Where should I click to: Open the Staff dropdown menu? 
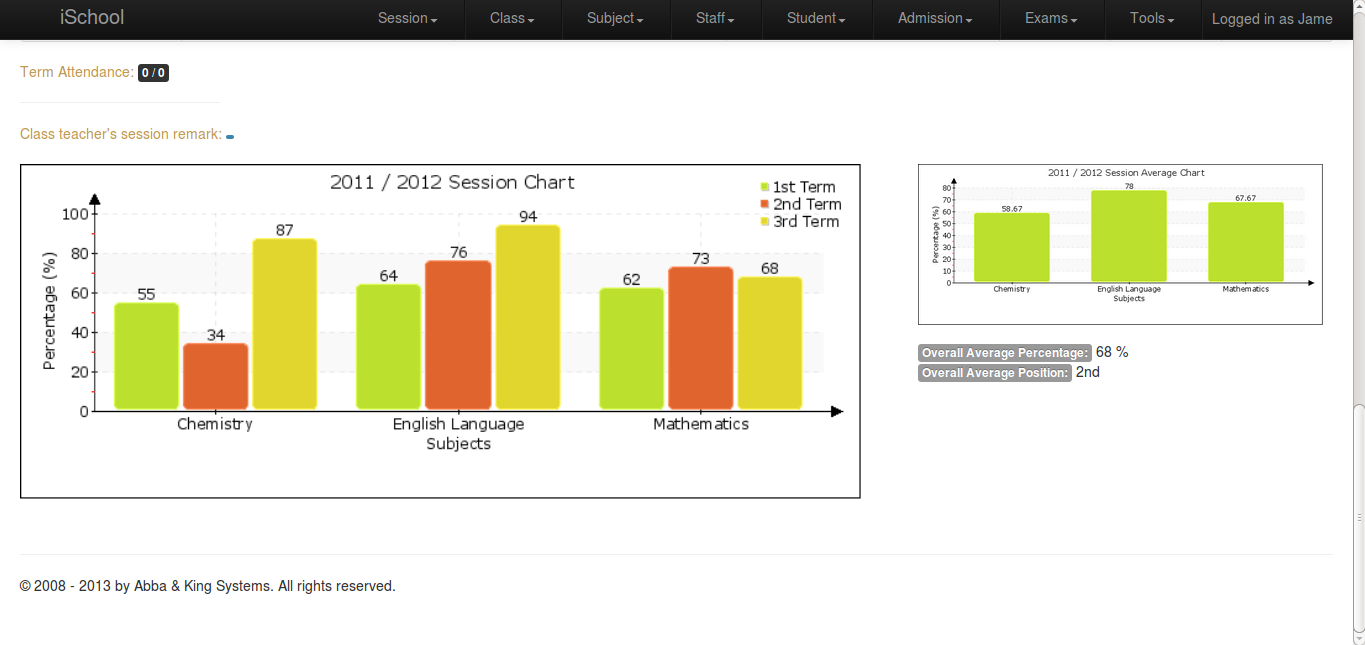[x=714, y=18]
